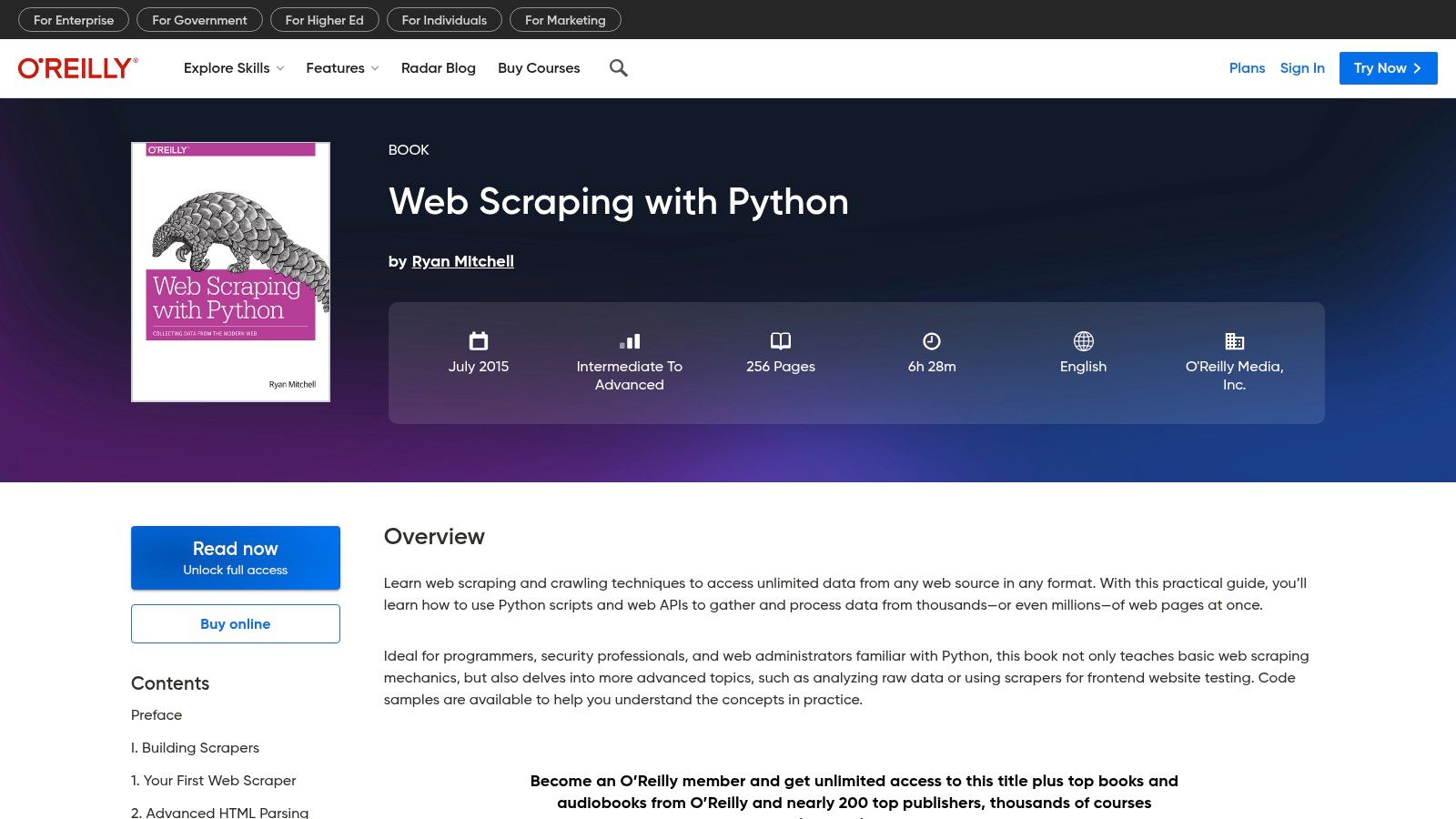Click the search magnifying glass icon
This screenshot has height=819, width=1456.
[x=619, y=68]
